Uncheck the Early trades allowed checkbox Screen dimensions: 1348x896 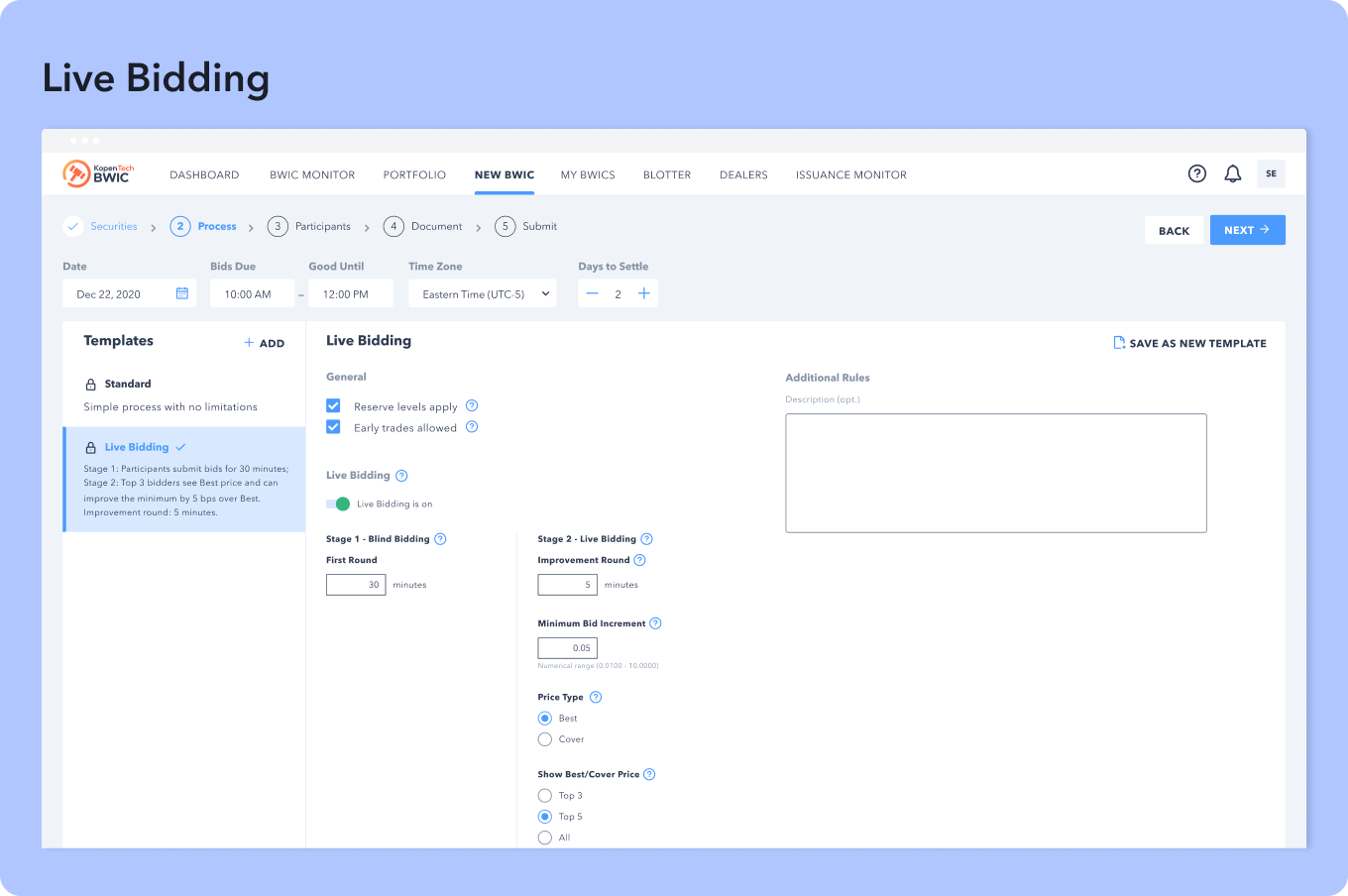(x=334, y=427)
